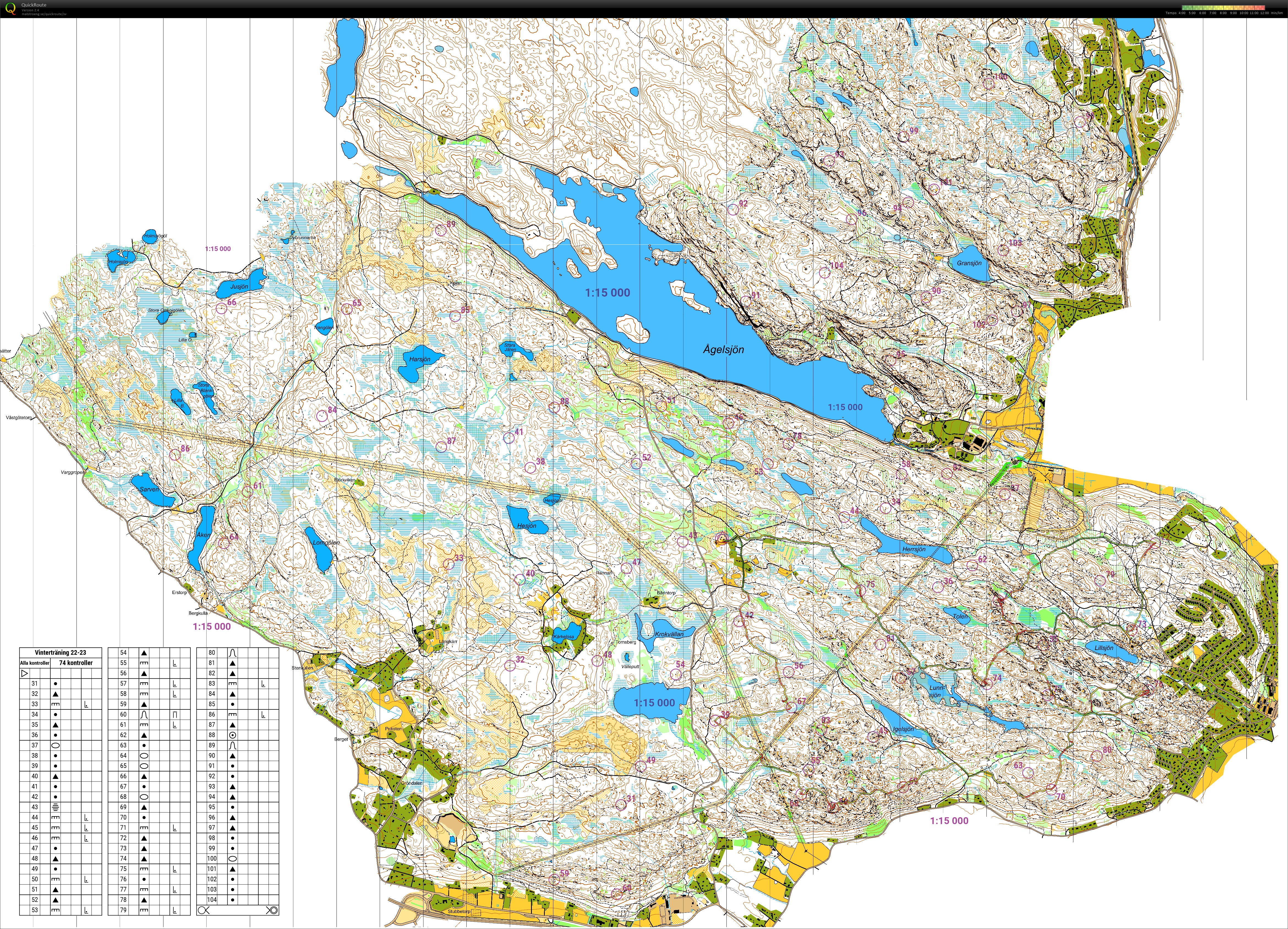Click control circle 86 on the map
The height and width of the screenshot is (929, 1288).
pyautogui.click(x=175, y=454)
